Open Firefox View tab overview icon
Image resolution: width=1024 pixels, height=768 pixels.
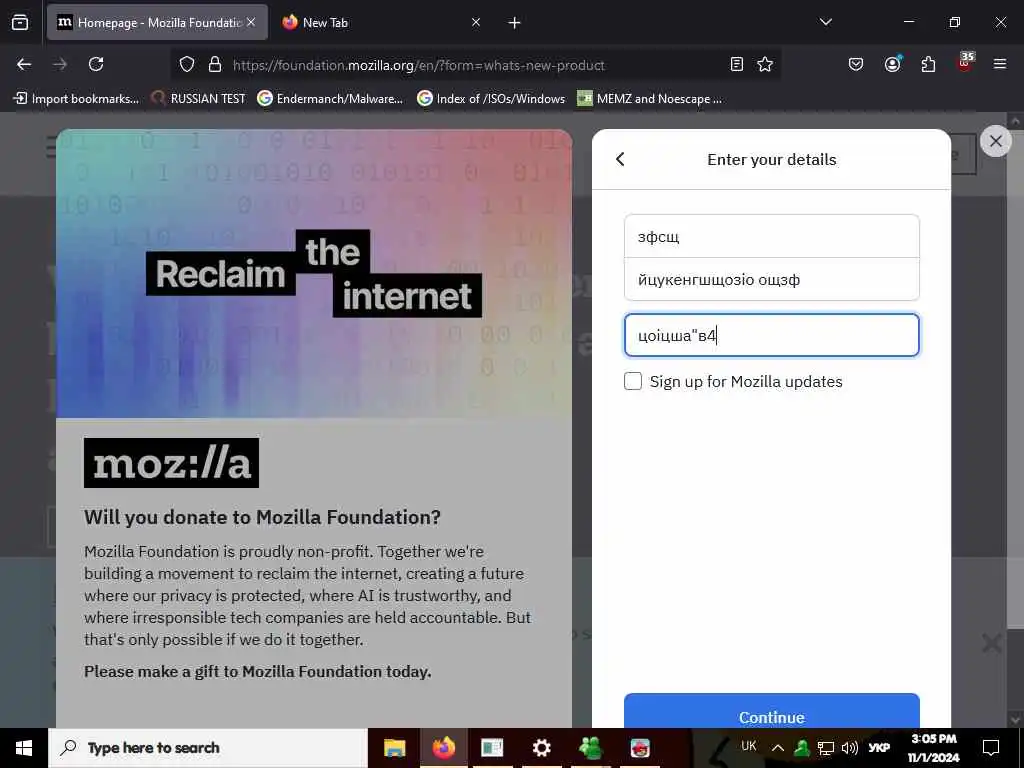tap(20, 22)
